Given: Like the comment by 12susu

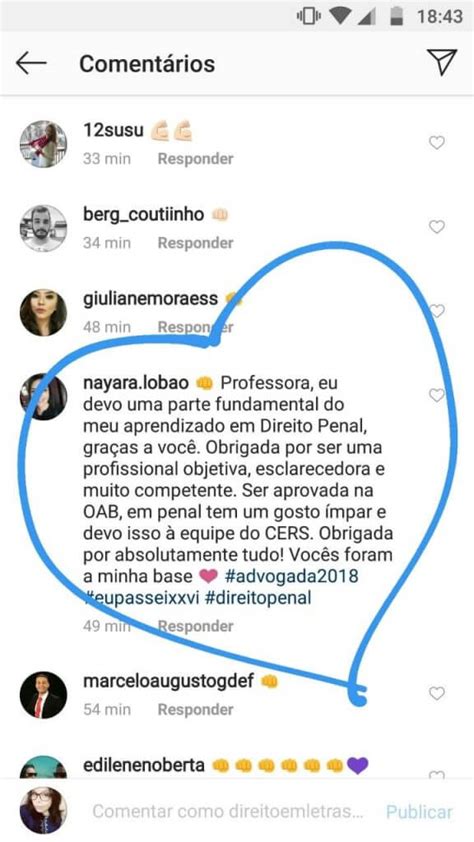Looking at the screenshot, I should tap(437, 143).
